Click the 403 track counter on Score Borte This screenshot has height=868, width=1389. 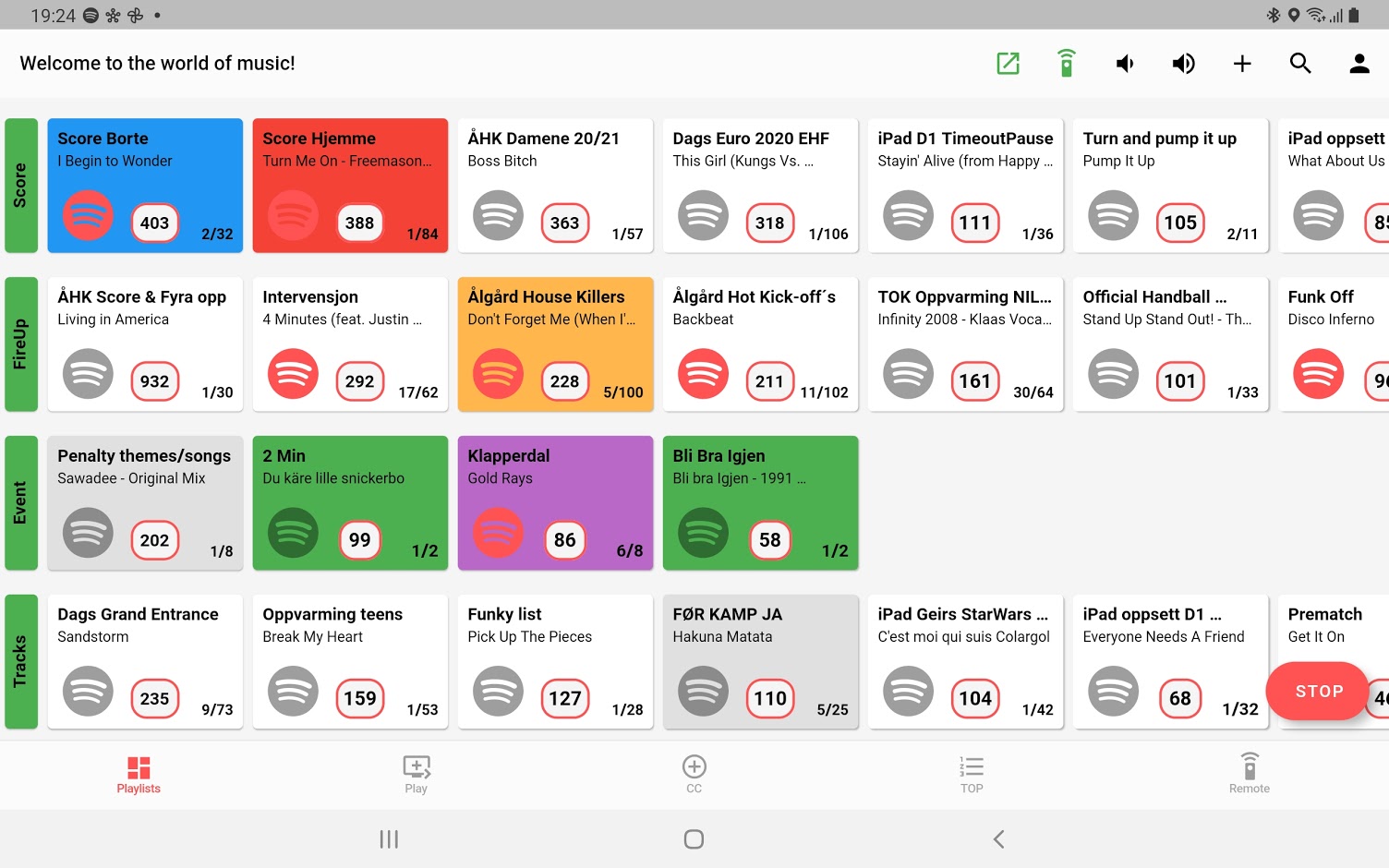click(x=154, y=223)
